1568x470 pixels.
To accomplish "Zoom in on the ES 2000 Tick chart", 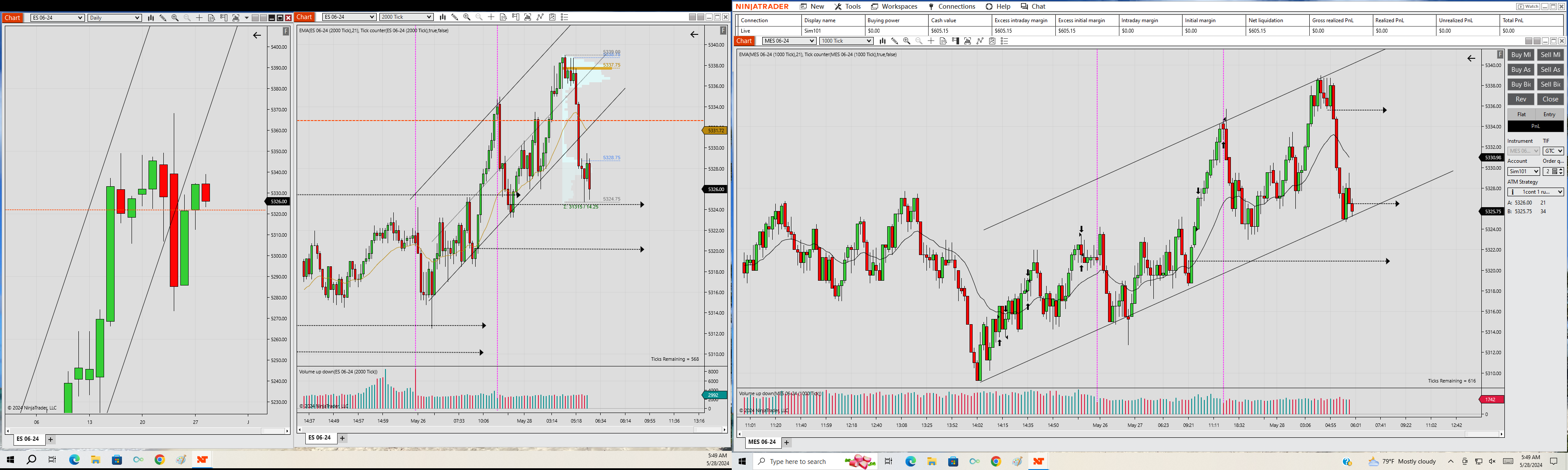I will tap(467, 17).
